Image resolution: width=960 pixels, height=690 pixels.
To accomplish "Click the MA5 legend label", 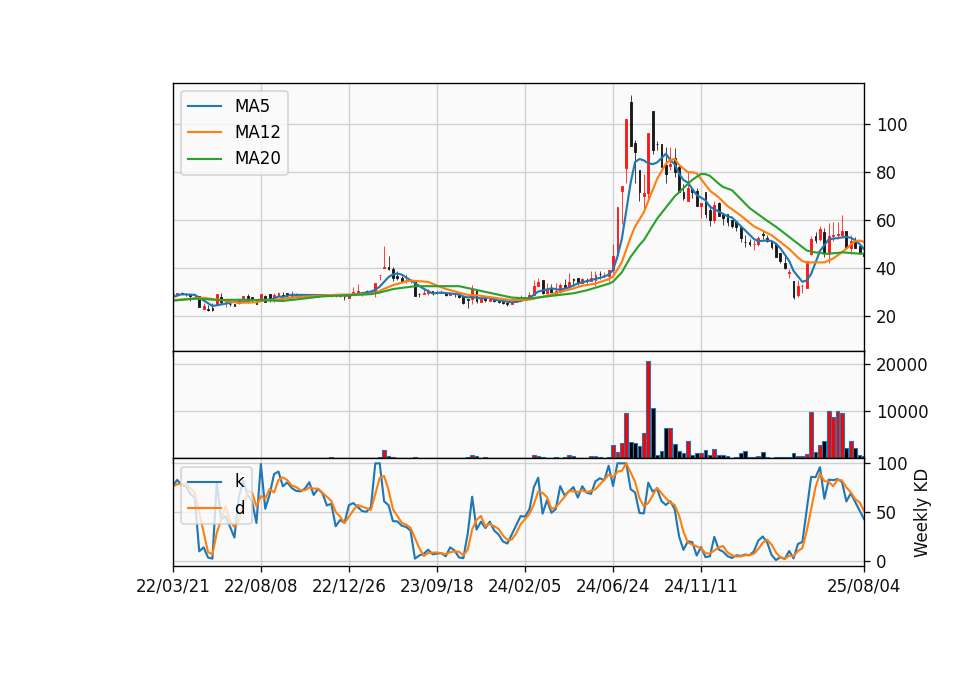I will [252, 106].
